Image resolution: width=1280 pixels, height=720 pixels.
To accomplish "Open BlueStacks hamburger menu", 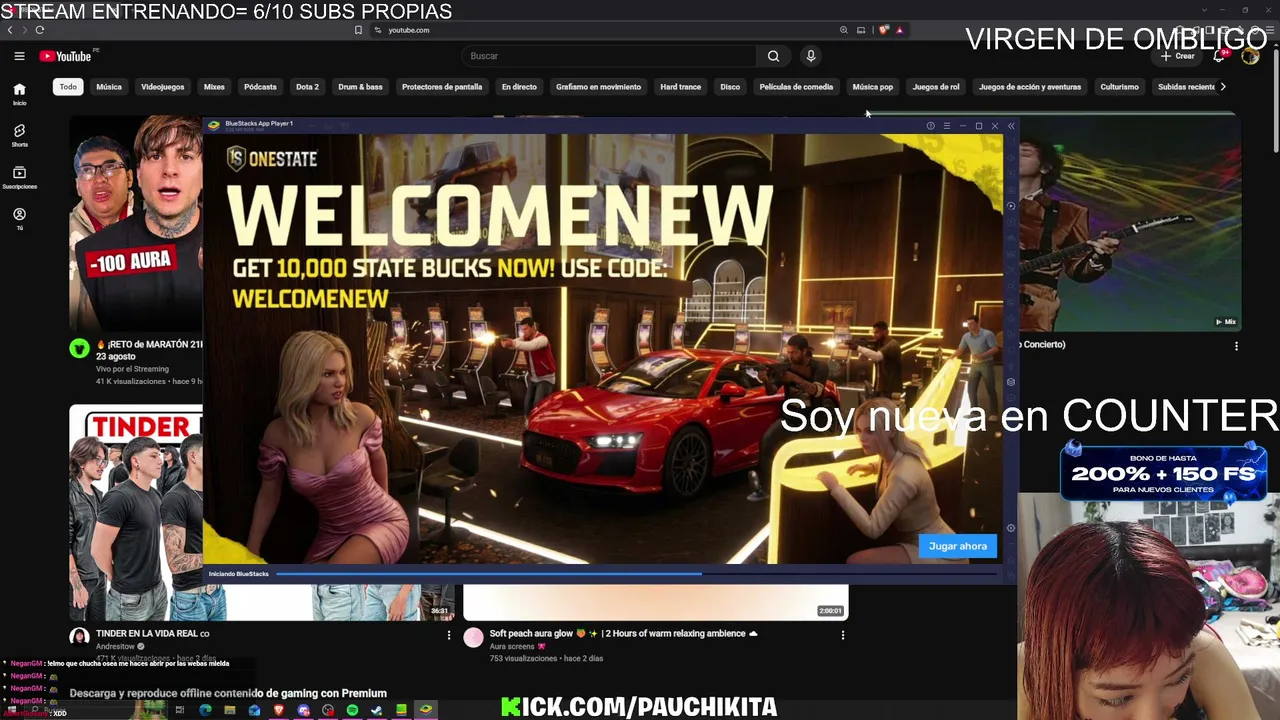I will pos(946,126).
